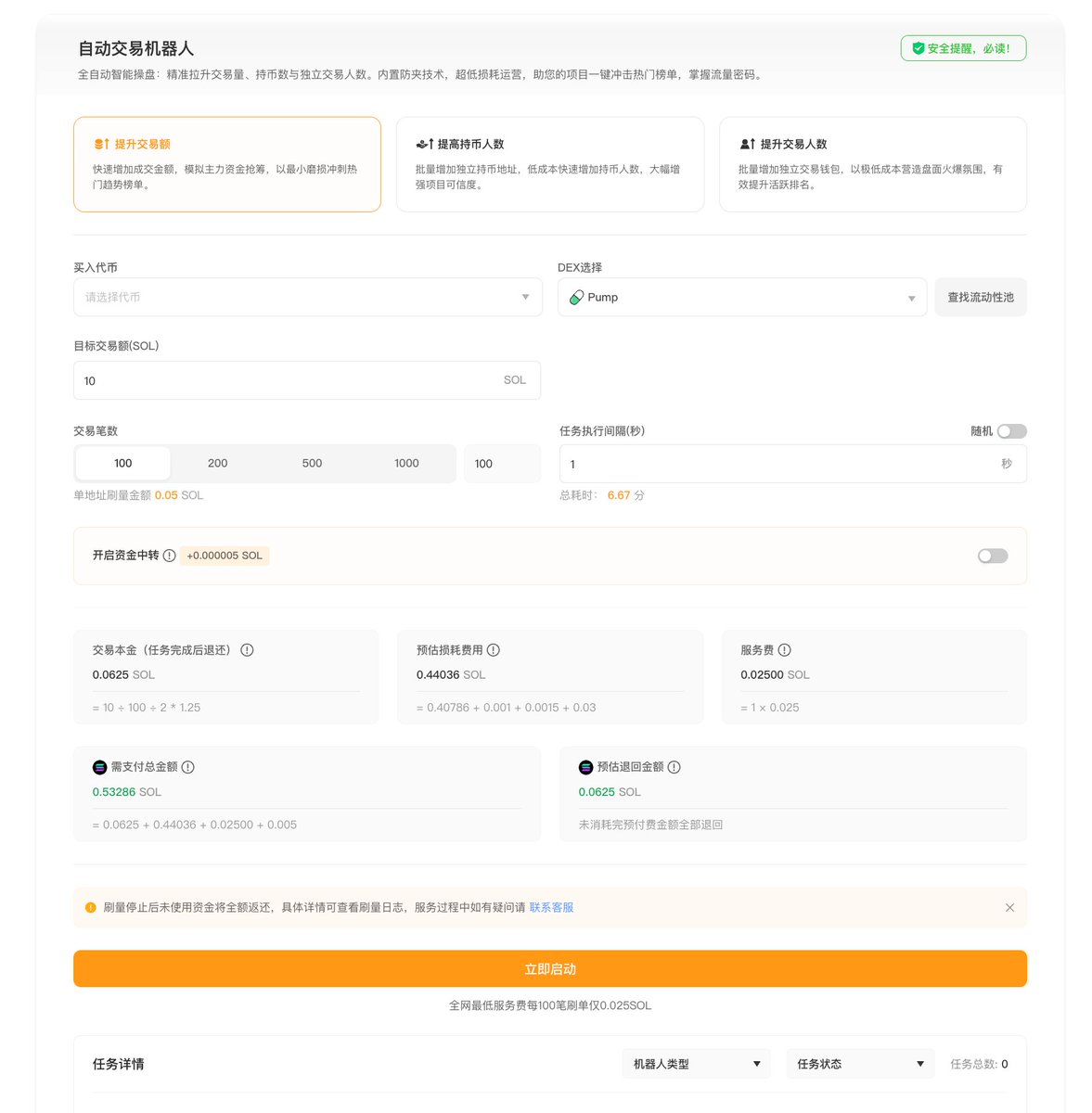
Task: Open the 机器人类型 dropdown
Action: point(697,1064)
